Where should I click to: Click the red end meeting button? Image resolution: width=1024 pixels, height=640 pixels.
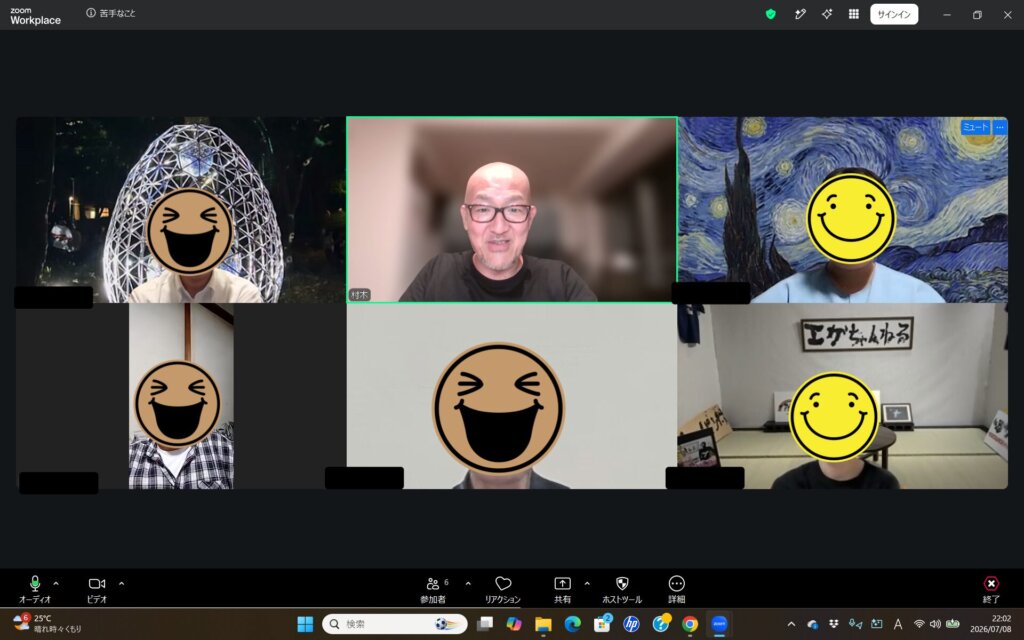[x=991, y=588]
